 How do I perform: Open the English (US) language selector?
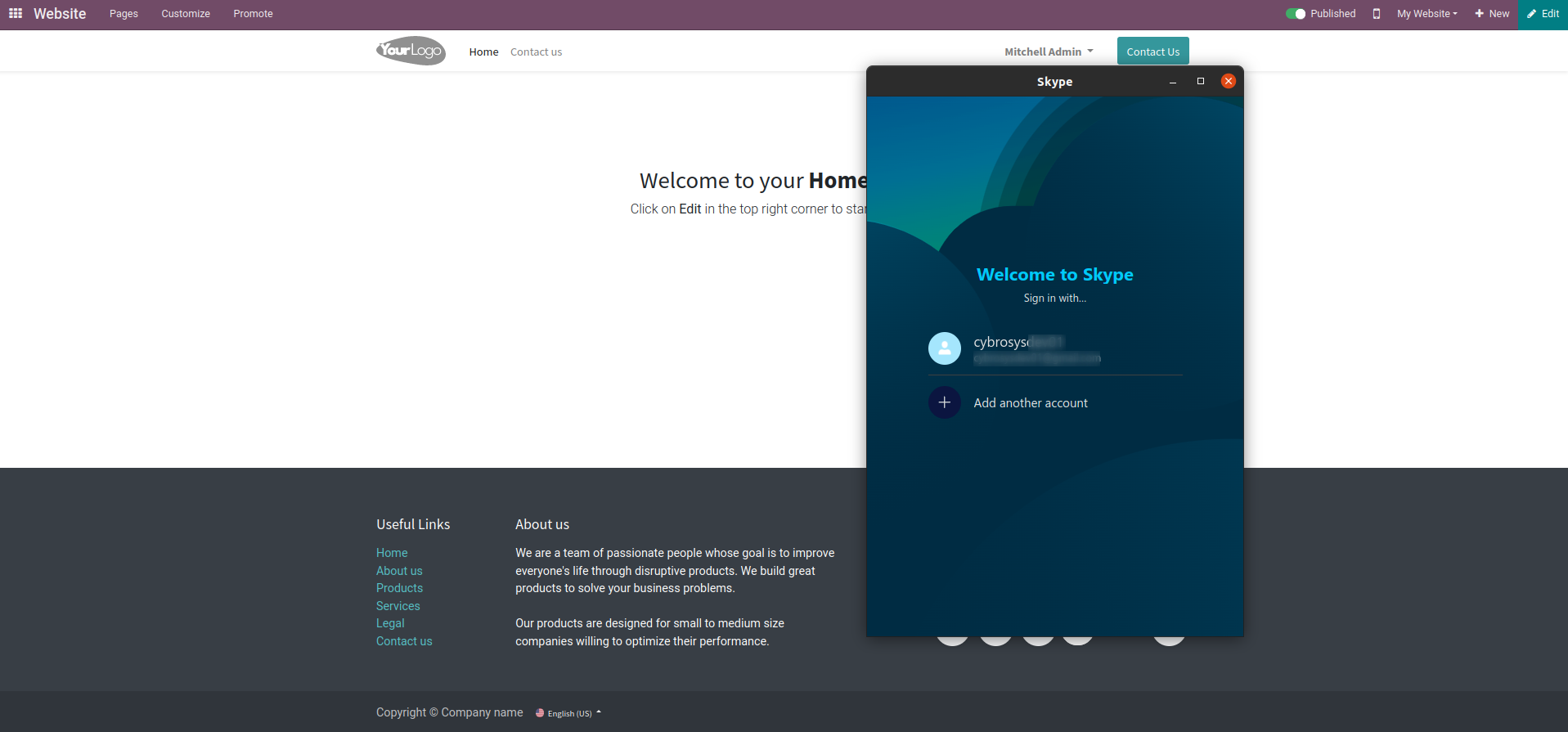coord(568,713)
